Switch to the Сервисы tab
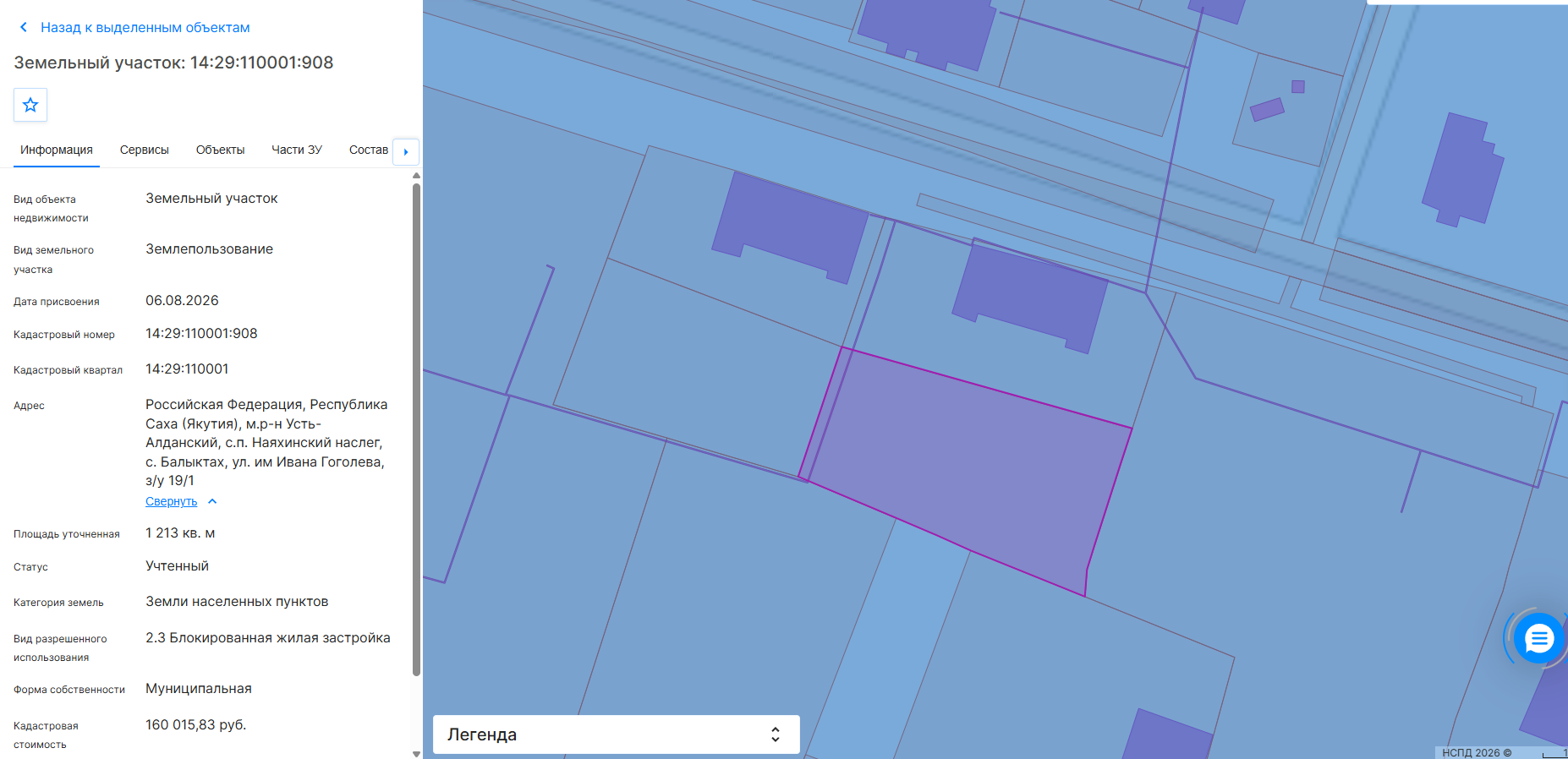The height and width of the screenshot is (759, 1568). tap(145, 150)
